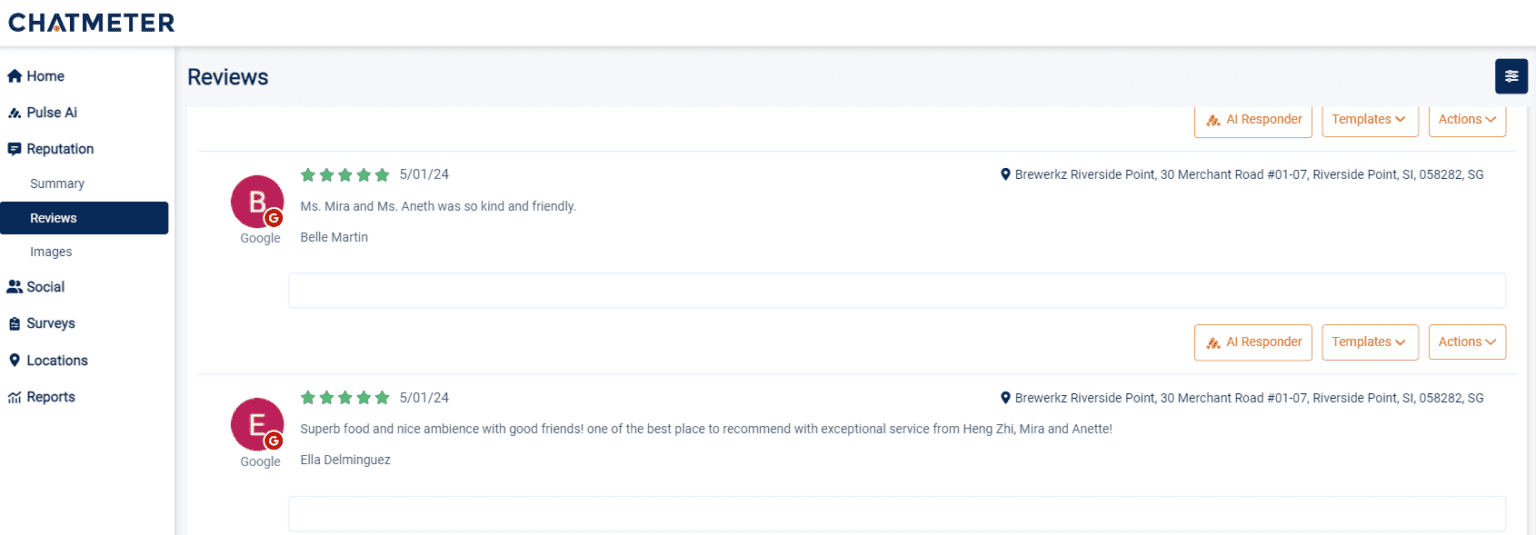Click the Reputation chat icon
1536x535 pixels.
[x=15, y=149]
